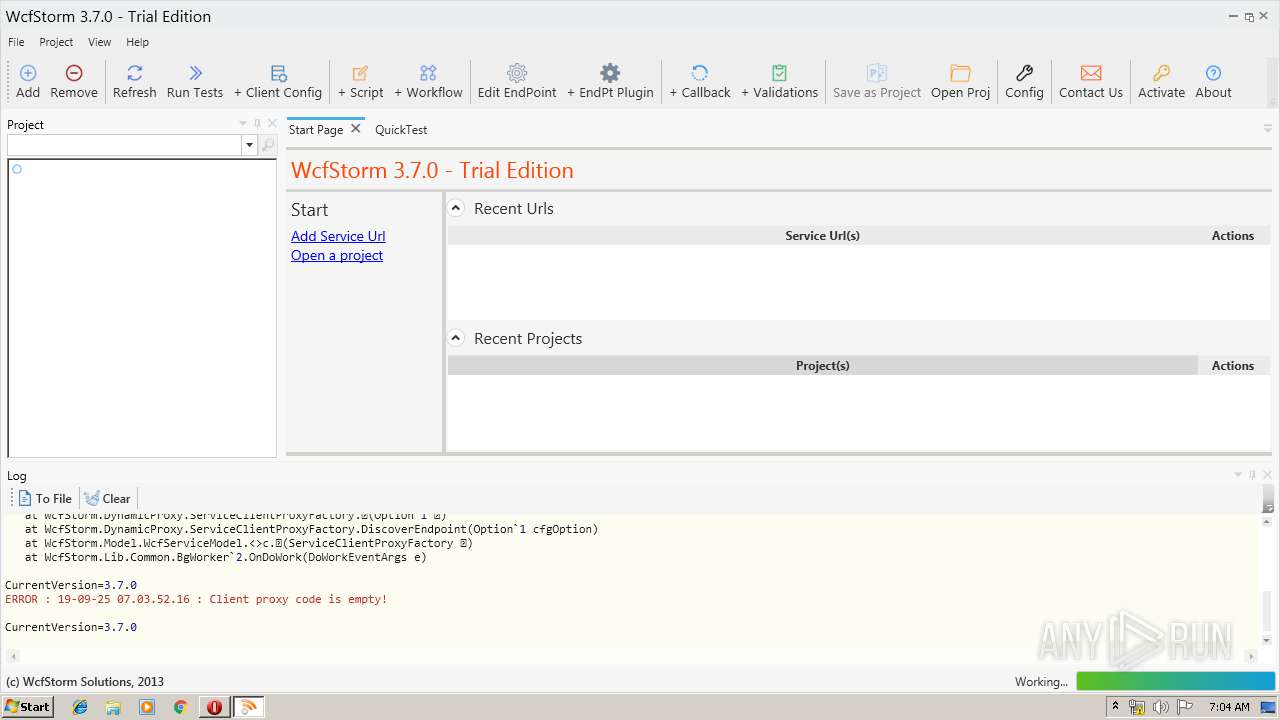The height and width of the screenshot is (720, 1280).
Task: Collapse the Recent Urls section
Action: coord(456,208)
